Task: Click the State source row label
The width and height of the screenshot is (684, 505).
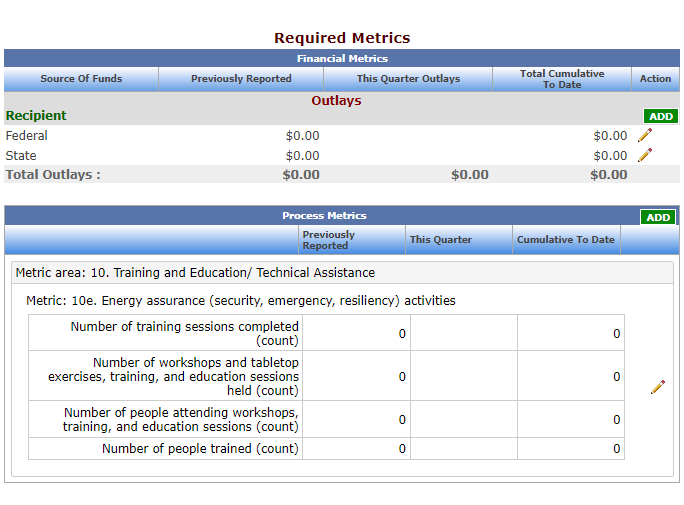Action: pos(21,156)
